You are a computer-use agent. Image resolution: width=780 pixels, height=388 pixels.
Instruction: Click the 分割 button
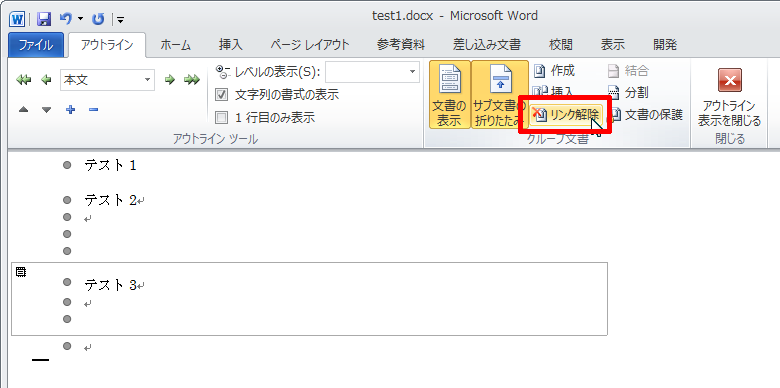[x=628, y=93]
